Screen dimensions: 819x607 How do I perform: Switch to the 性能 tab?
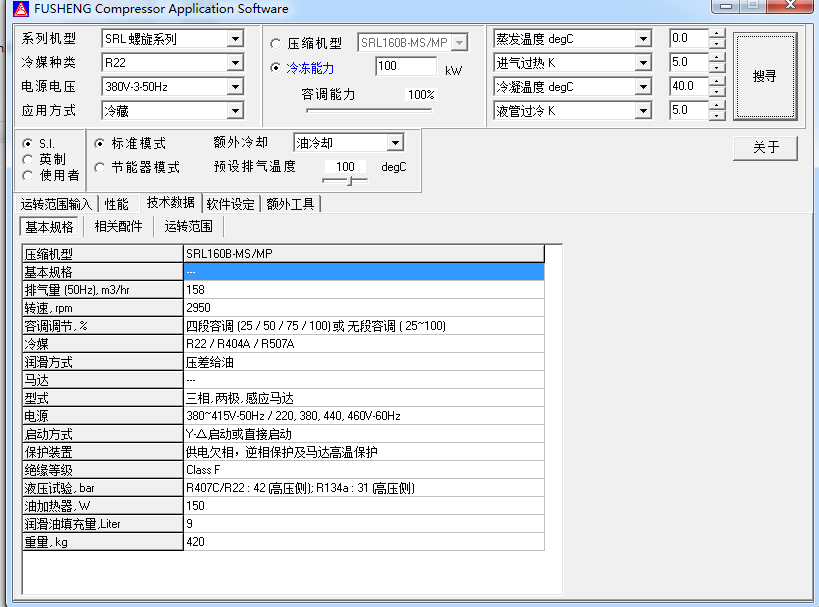(x=116, y=204)
